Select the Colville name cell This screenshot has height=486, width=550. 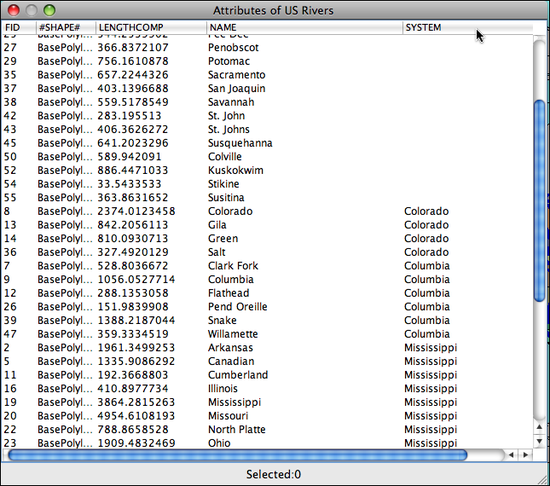point(224,157)
